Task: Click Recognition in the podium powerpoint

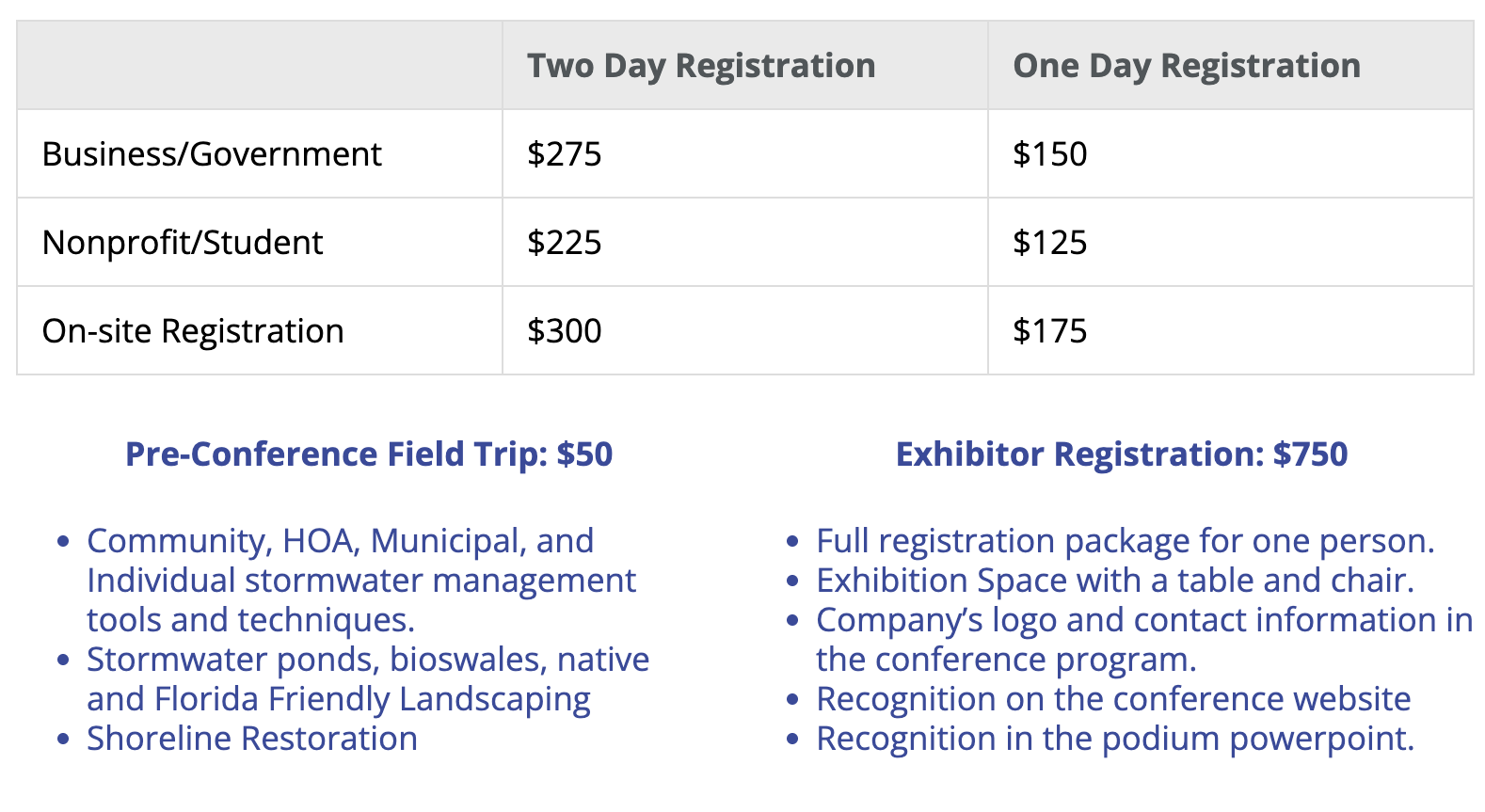Action: (1115, 739)
